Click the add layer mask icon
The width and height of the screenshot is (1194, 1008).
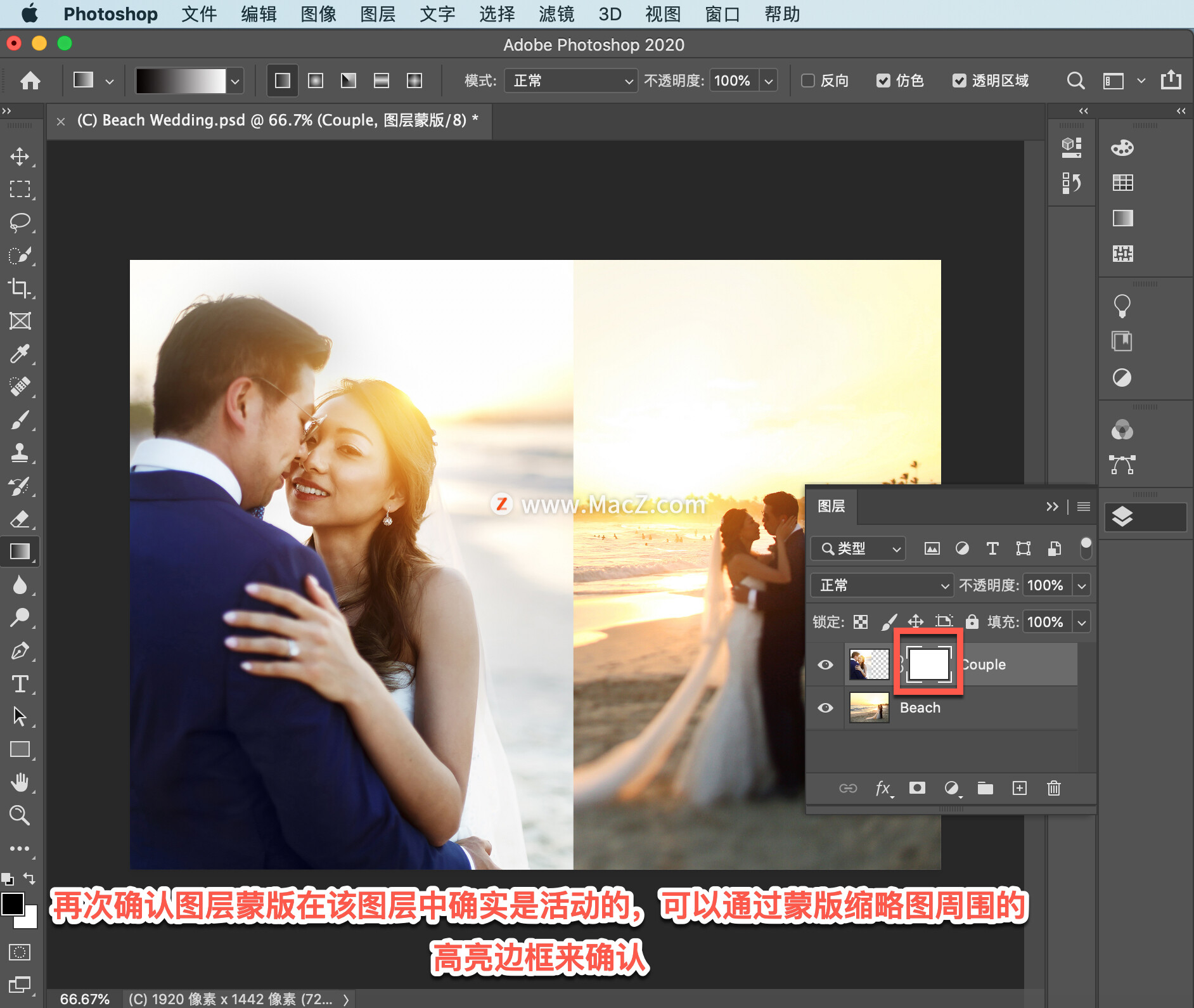tap(917, 788)
